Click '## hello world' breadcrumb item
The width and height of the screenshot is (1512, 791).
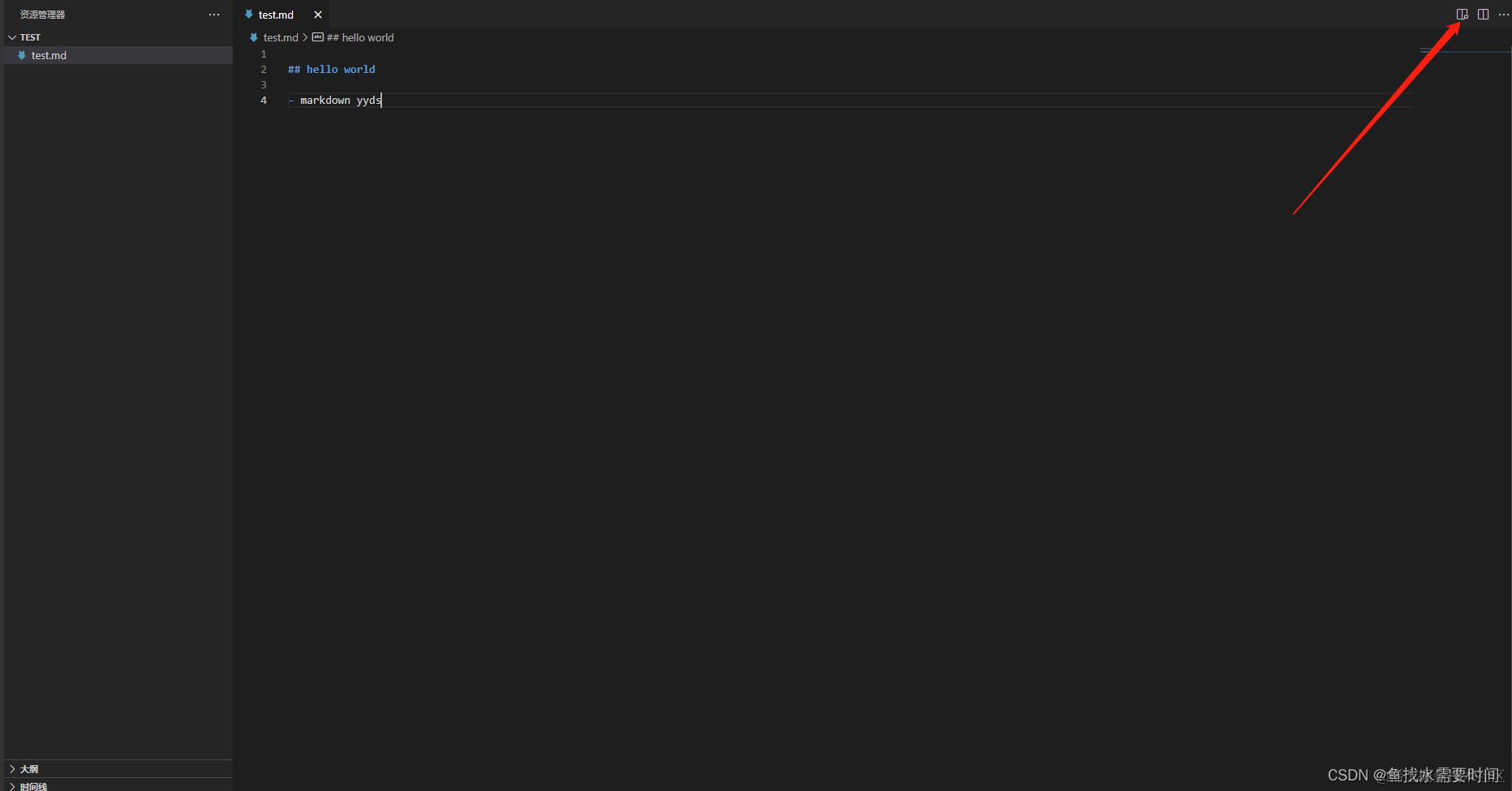coord(360,37)
